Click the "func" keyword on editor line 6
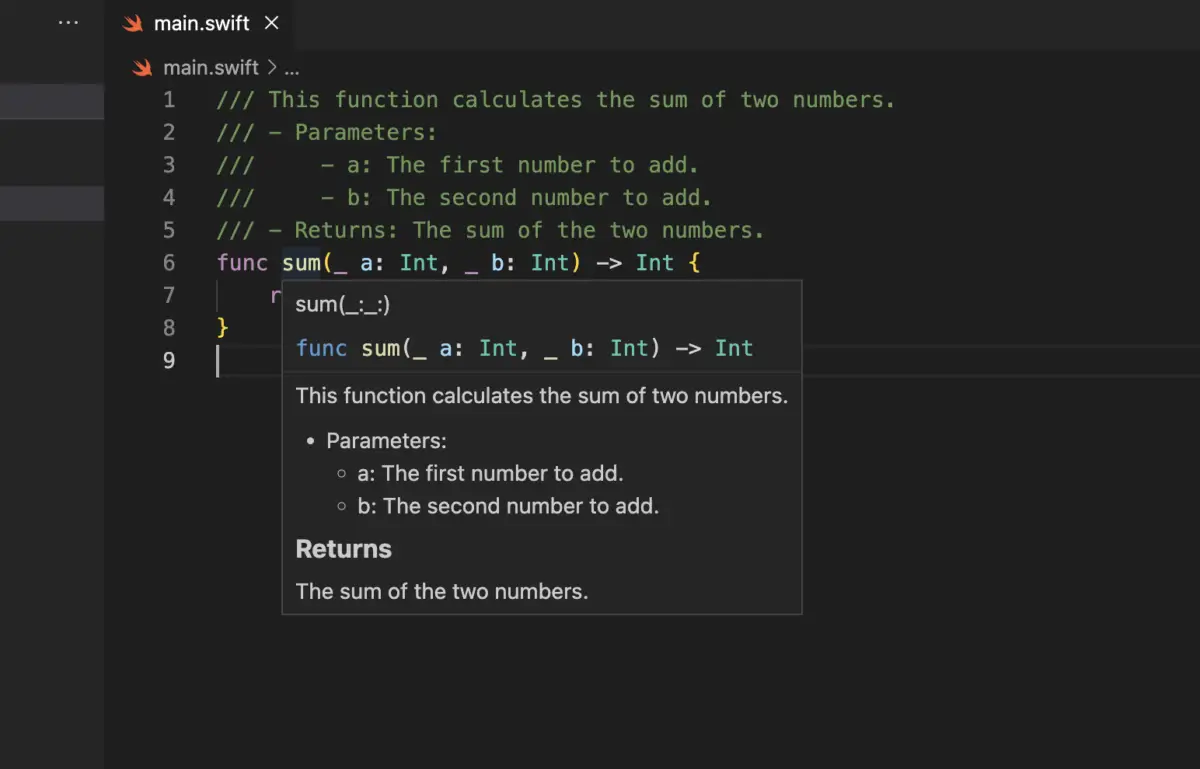The height and width of the screenshot is (769, 1200). 243,262
